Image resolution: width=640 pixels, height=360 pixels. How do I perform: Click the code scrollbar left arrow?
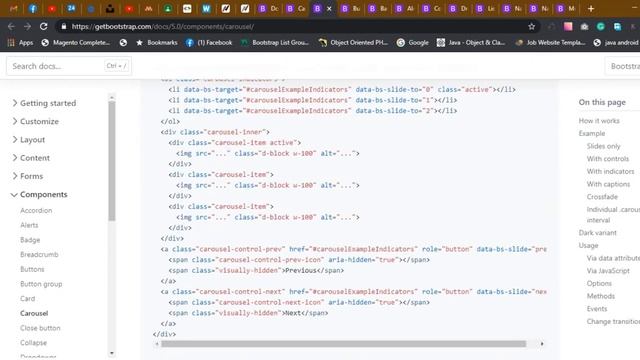[157, 344]
